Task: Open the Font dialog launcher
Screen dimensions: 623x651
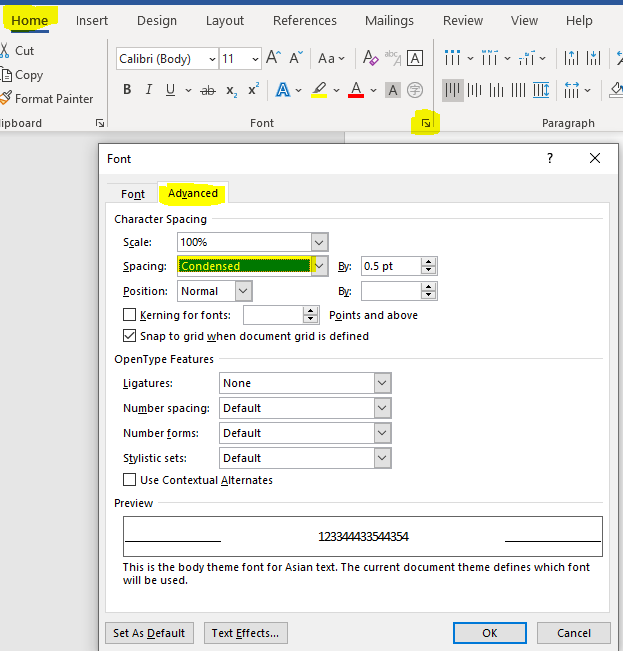Action: (426, 123)
